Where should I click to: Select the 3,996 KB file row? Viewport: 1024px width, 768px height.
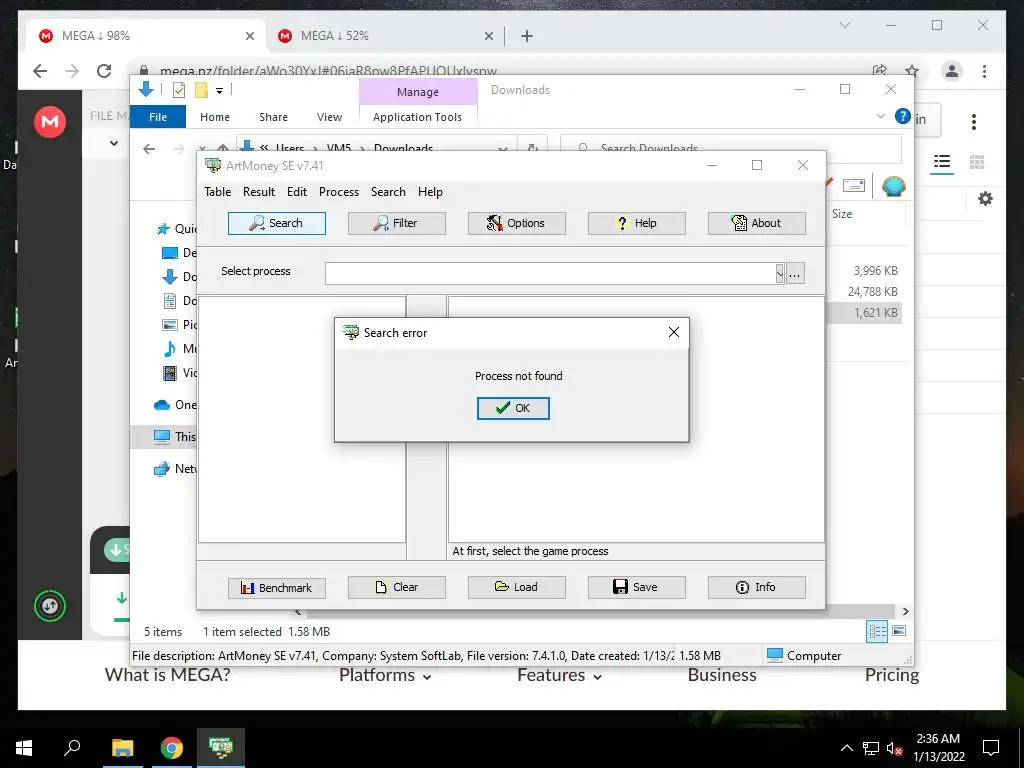tap(875, 270)
